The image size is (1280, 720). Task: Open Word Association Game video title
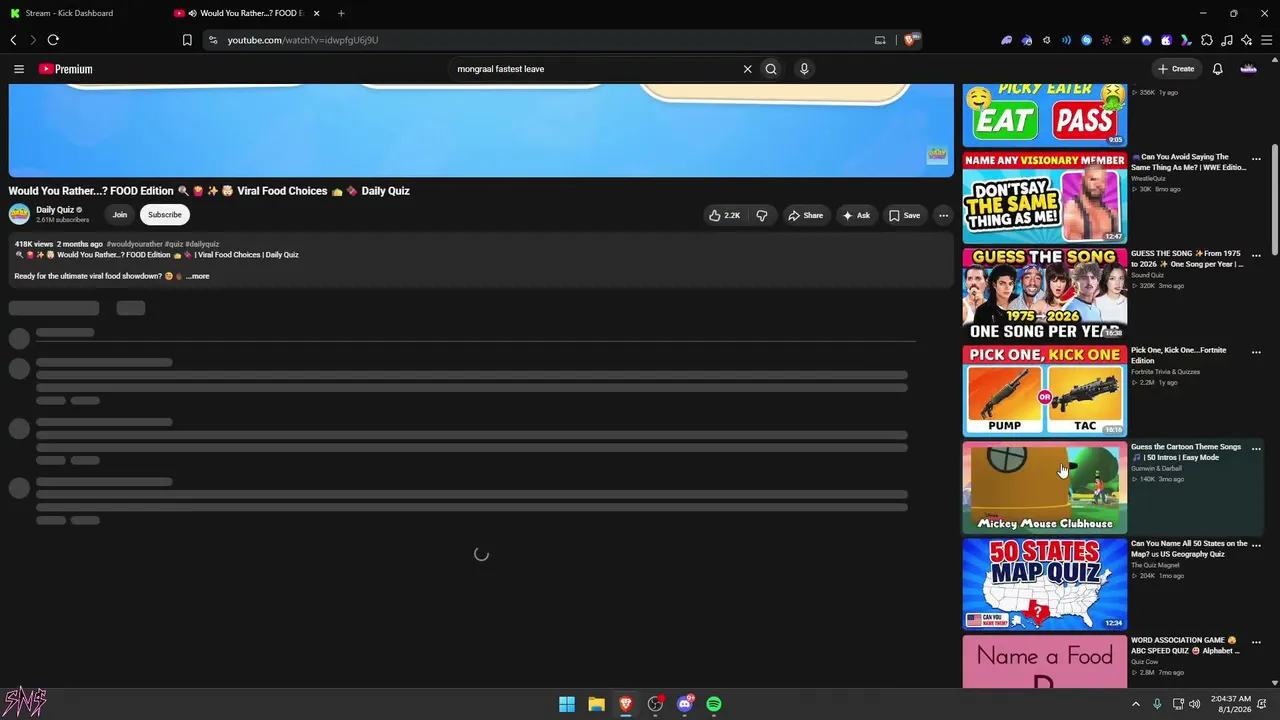pyautogui.click(x=1185, y=645)
